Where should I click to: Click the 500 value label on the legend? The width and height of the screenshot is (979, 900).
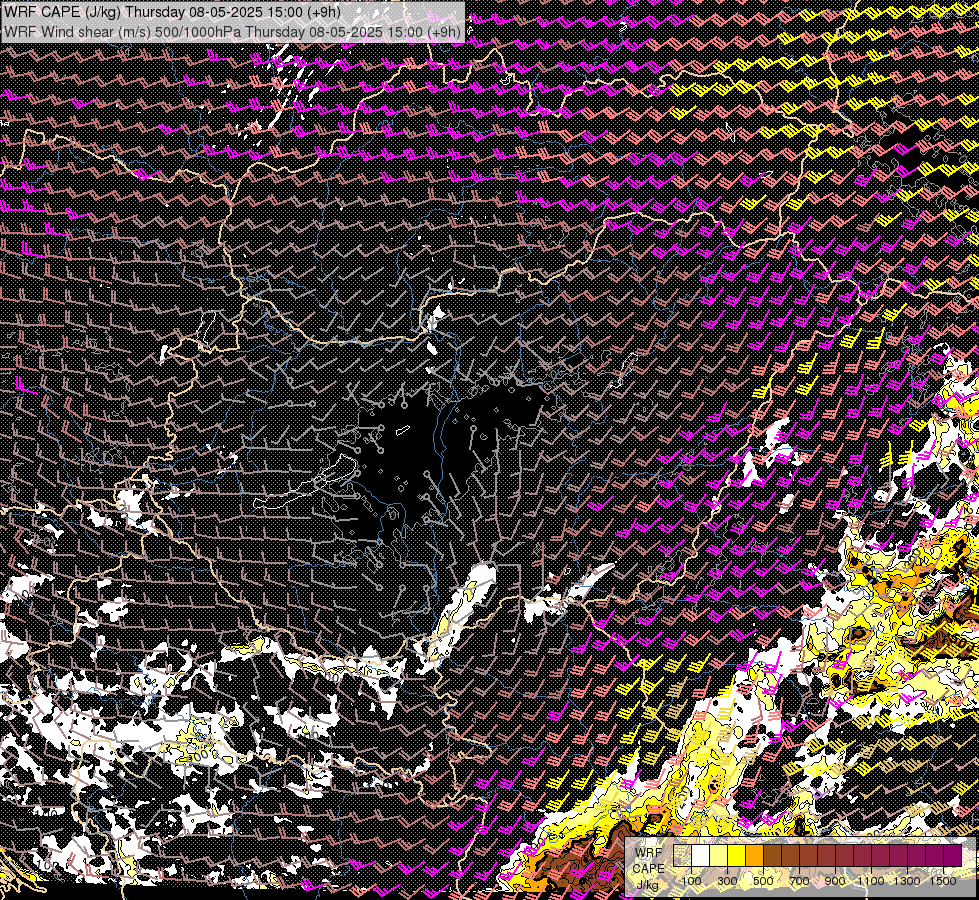763,881
